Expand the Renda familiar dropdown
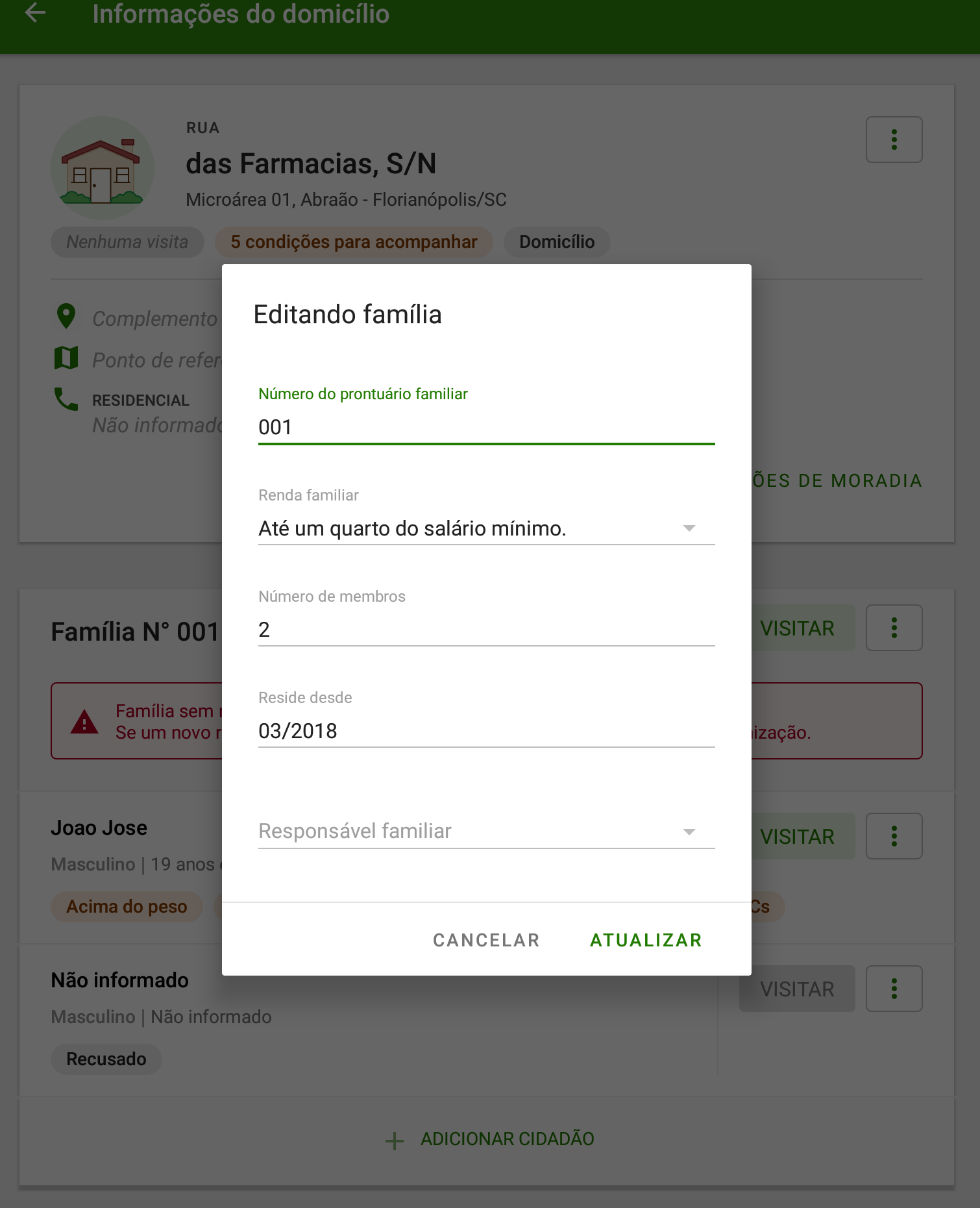Image resolution: width=980 pixels, height=1208 pixels. click(486, 528)
